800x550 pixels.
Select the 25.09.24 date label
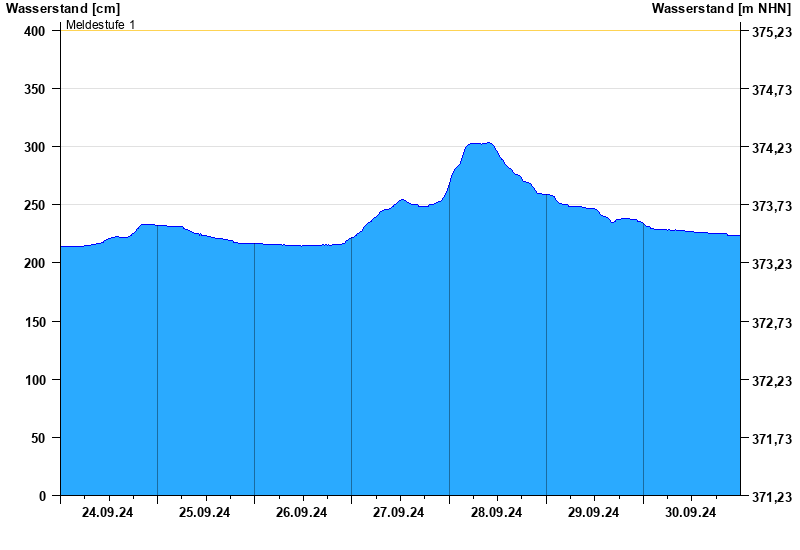click(x=205, y=512)
